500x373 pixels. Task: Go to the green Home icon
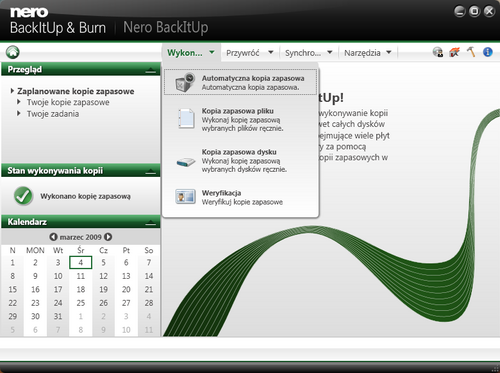(13, 52)
